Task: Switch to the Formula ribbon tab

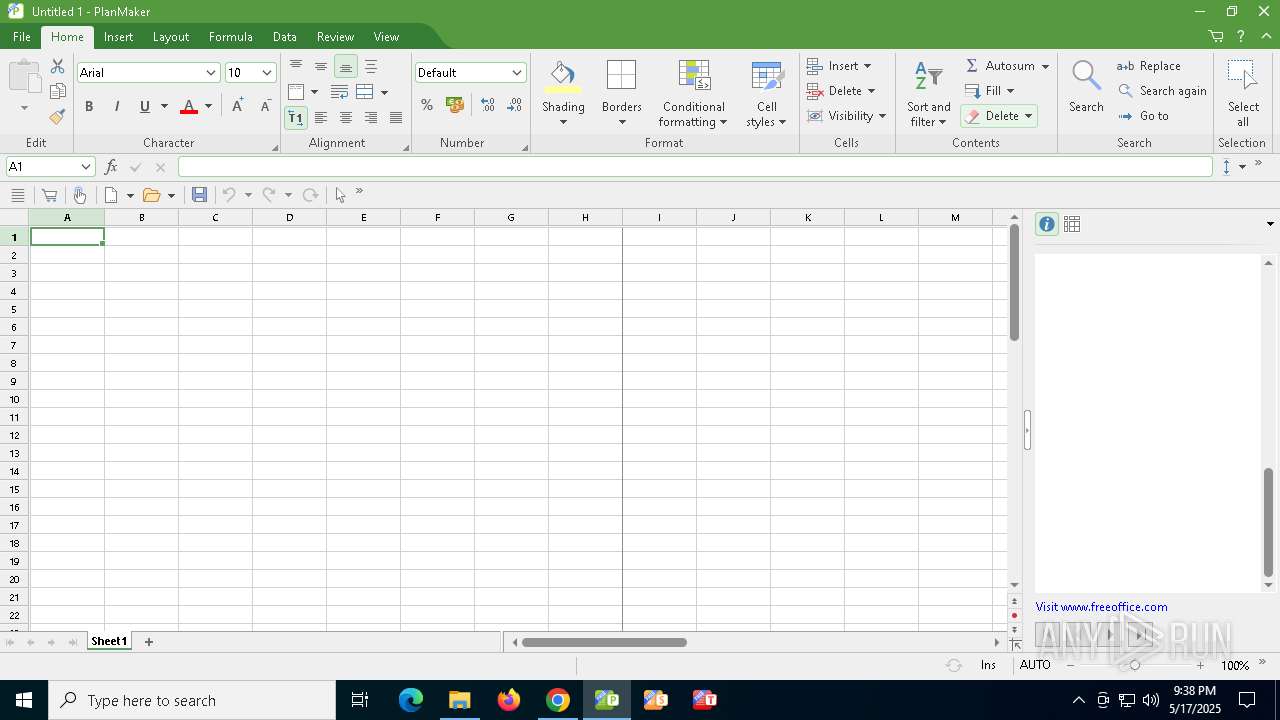Action: click(x=231, y=37)
